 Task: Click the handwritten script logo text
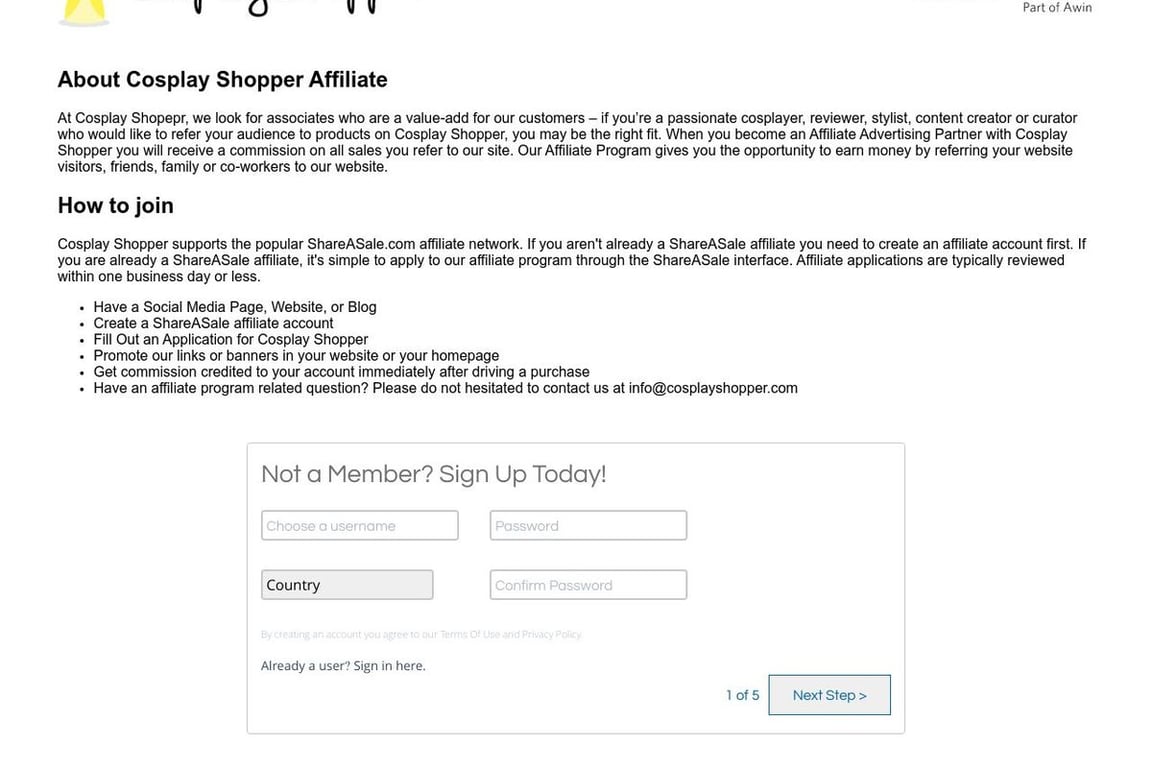pyautogui.click(x=255, y=8)
